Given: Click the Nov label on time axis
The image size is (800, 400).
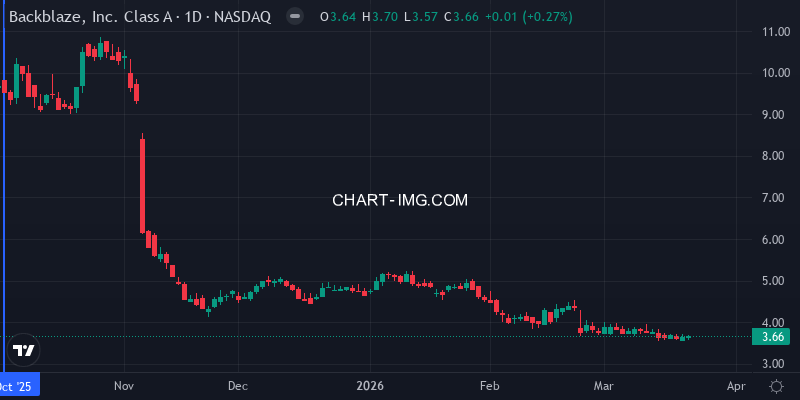Looking at the screenshot, I should [x=124, y=386].
